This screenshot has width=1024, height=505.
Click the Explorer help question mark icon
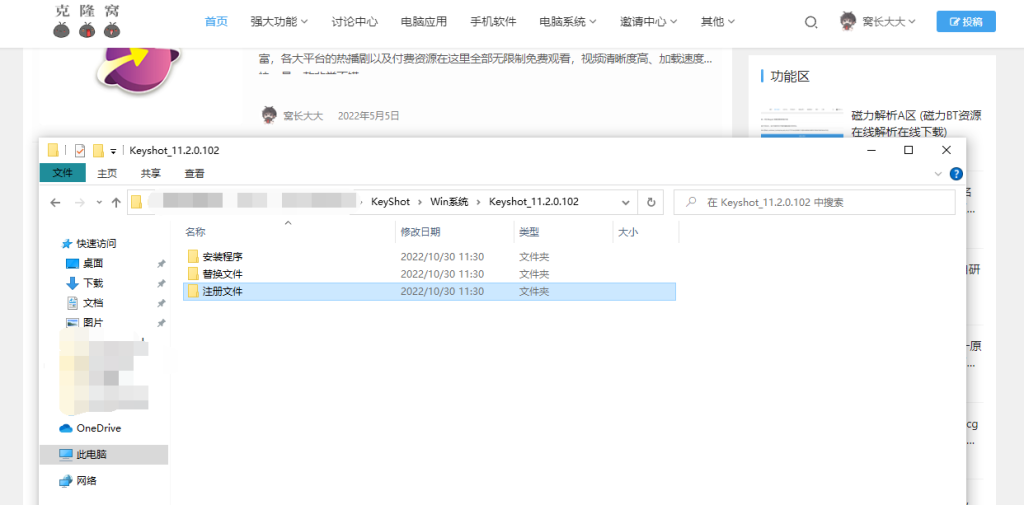tap(956, 174)
